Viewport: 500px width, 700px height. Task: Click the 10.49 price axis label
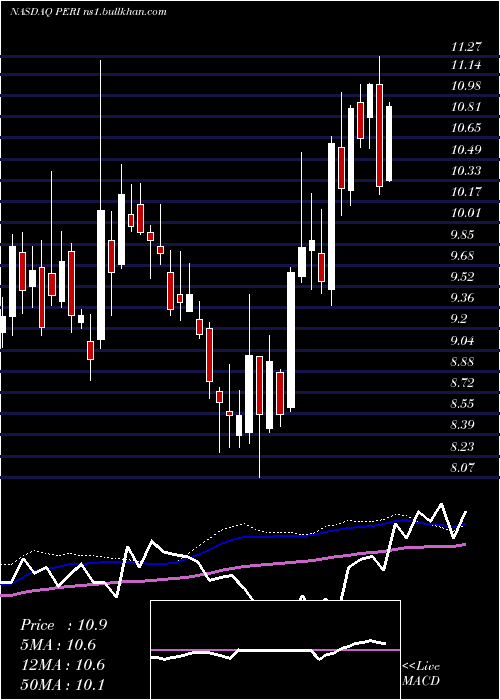466,150
